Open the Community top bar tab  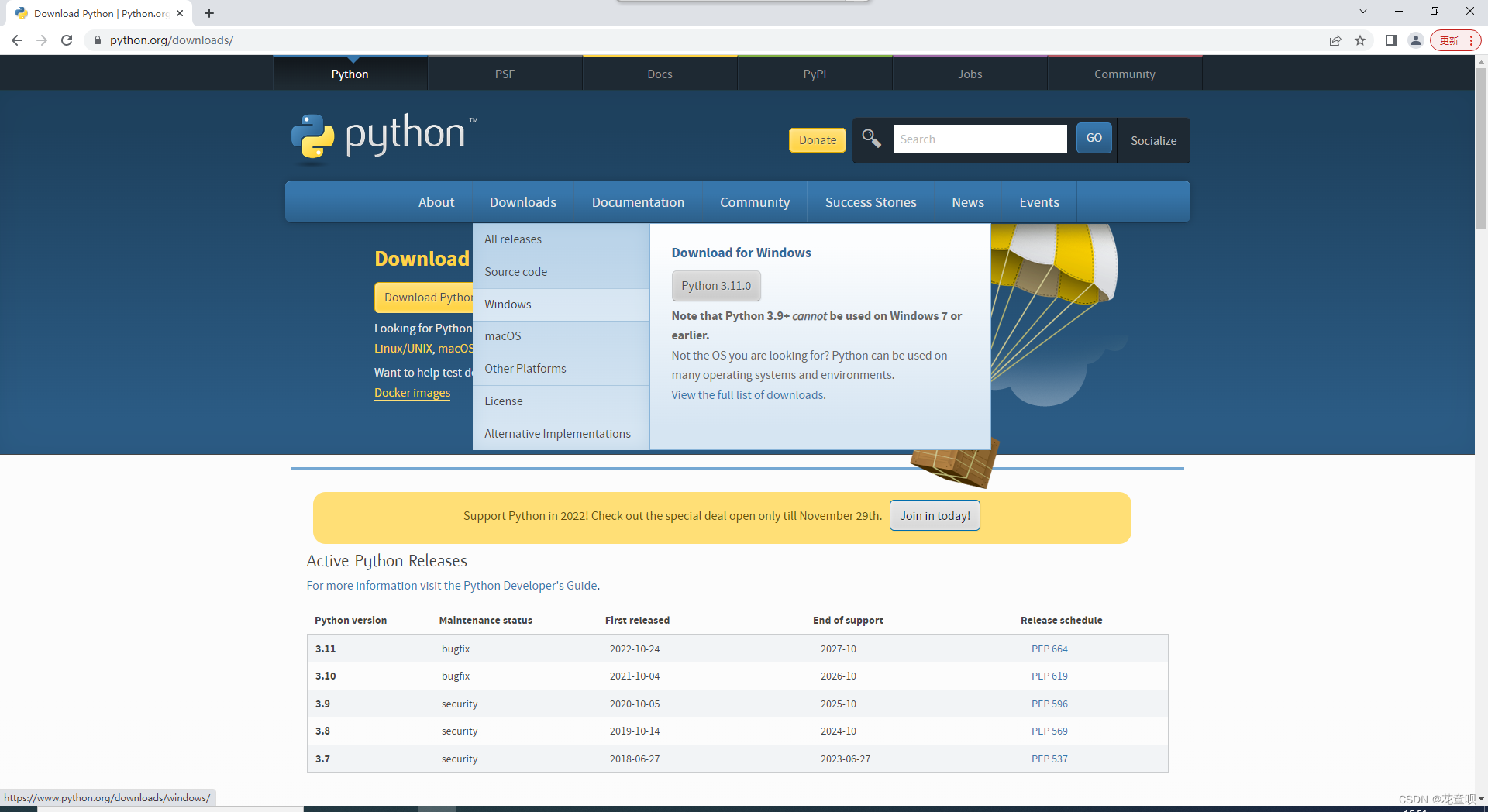1125,74
